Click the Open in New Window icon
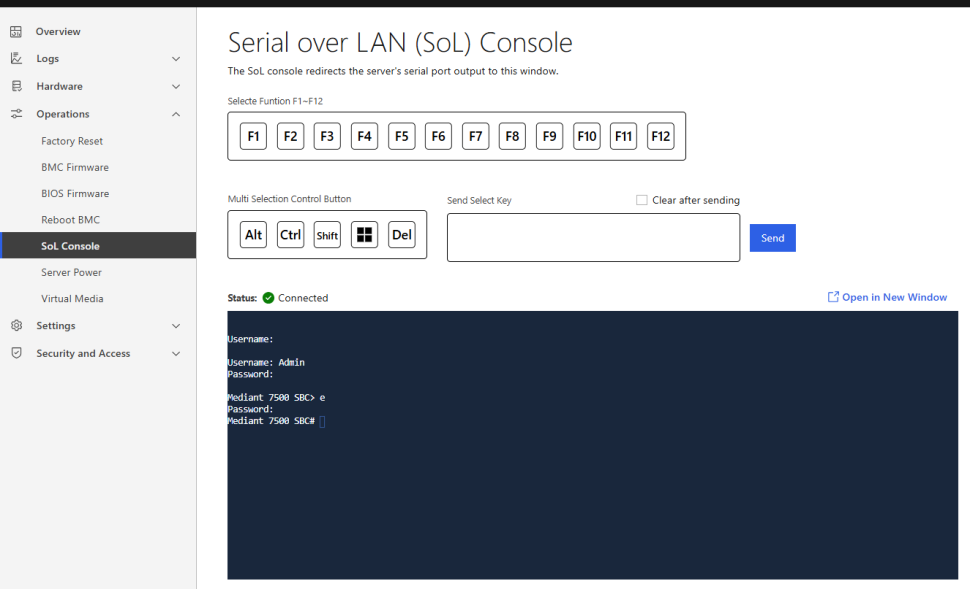970x589 pixels. coord(833,297)
